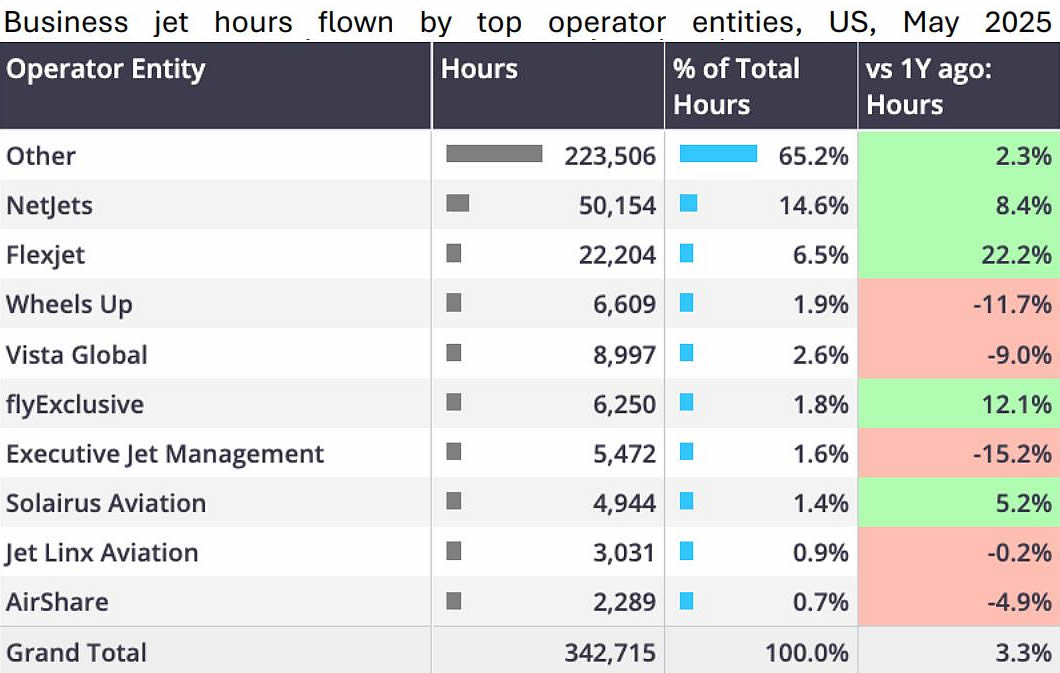
Task: Click flyExclusive share value 1.8%
Action: (x=821, y=405)
